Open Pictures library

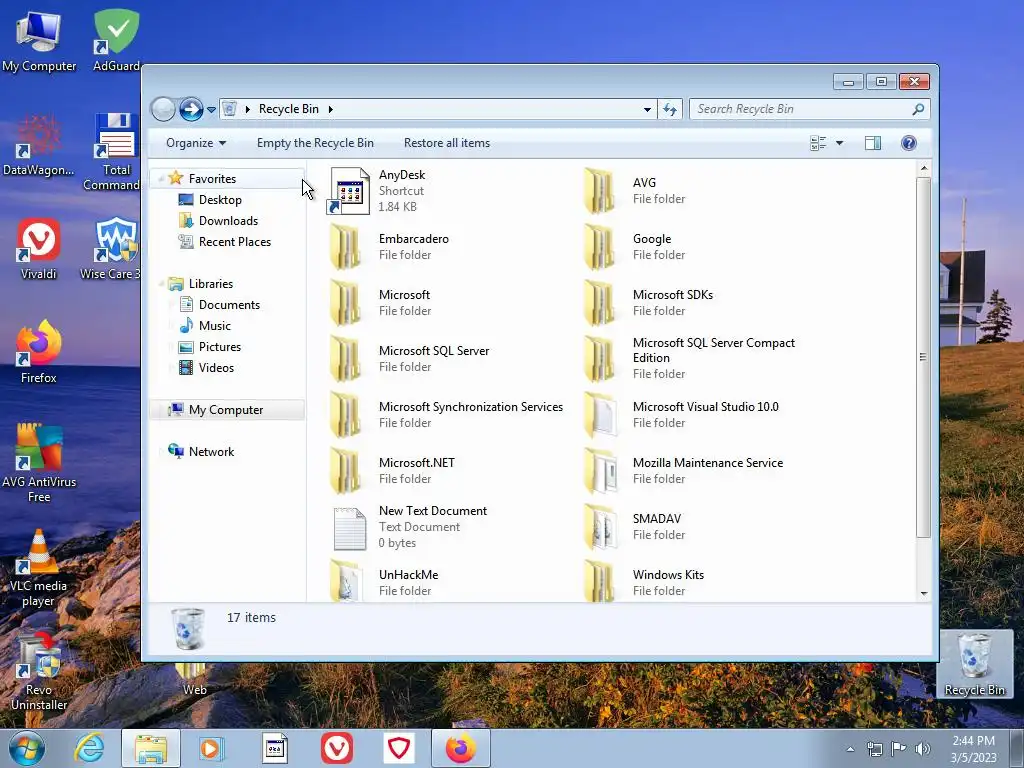220,347
